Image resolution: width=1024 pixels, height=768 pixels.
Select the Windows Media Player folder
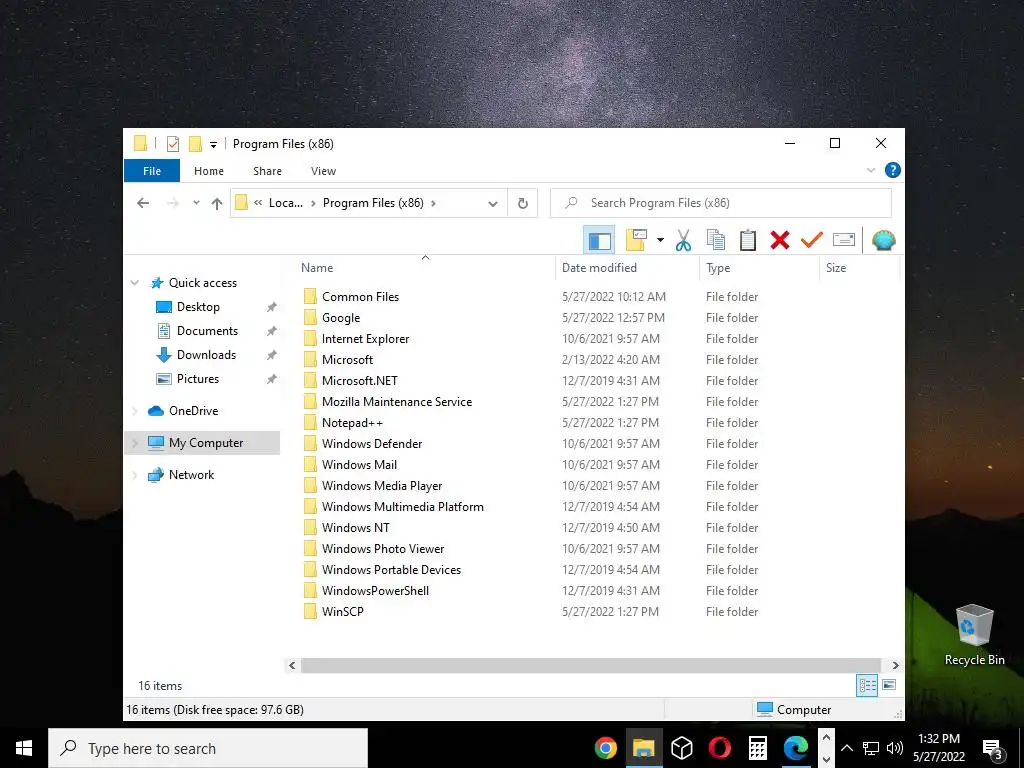click(381, 486)
